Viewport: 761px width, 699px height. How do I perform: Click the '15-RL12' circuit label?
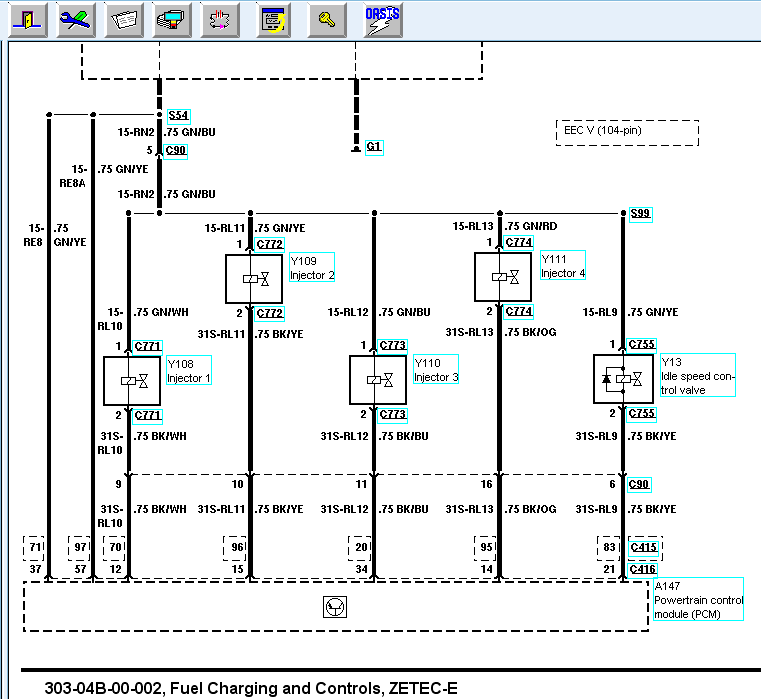pos(347,312)
